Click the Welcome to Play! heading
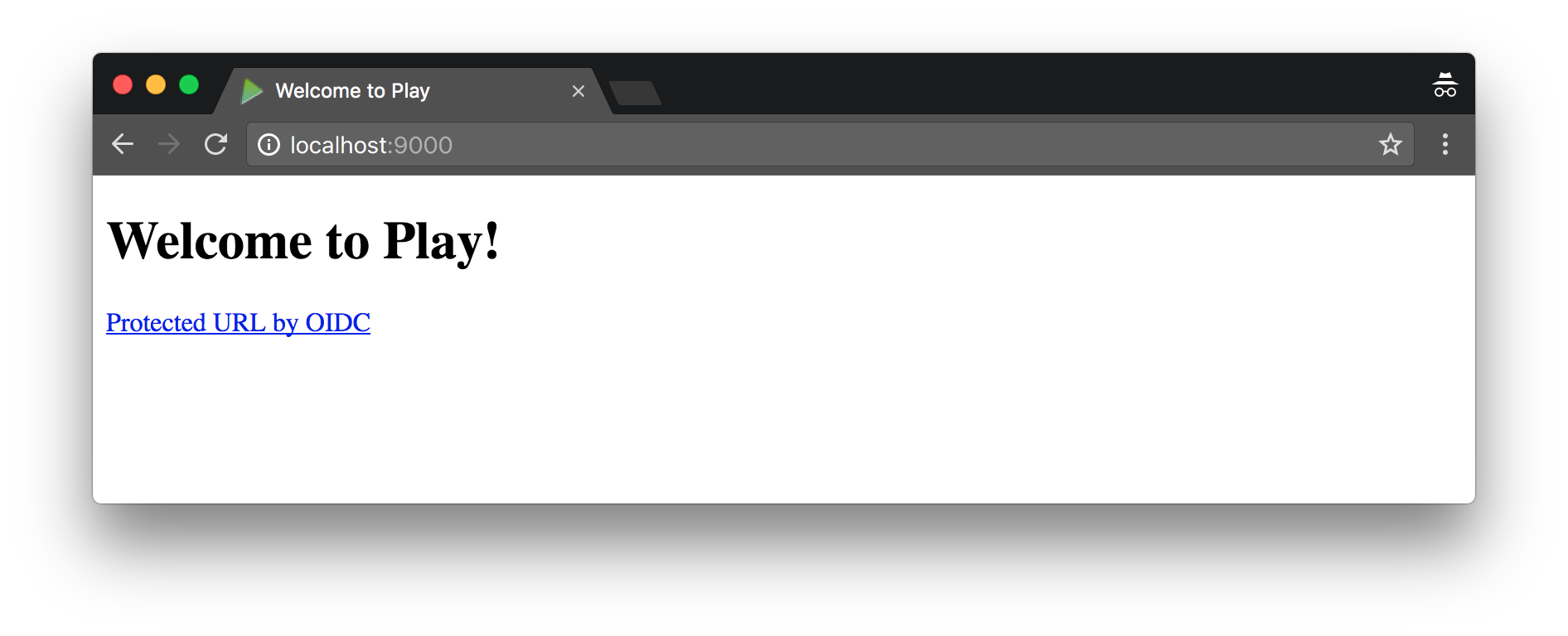 coord(303,241)
